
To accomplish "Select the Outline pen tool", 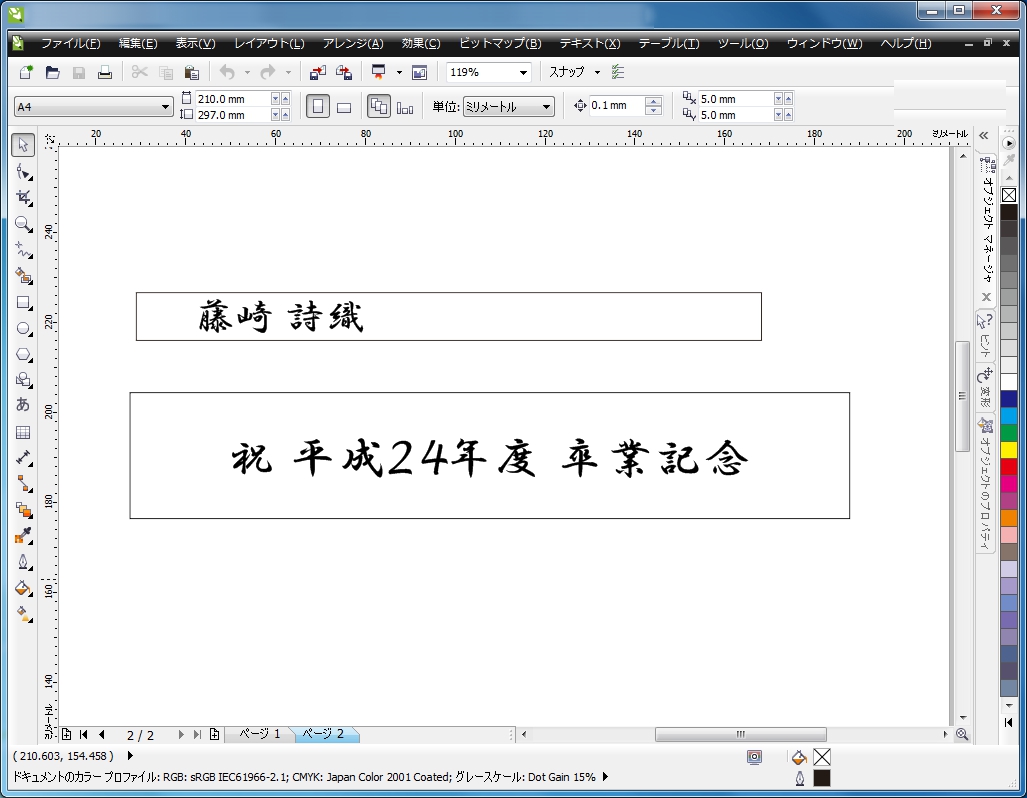I will [23, 562].
